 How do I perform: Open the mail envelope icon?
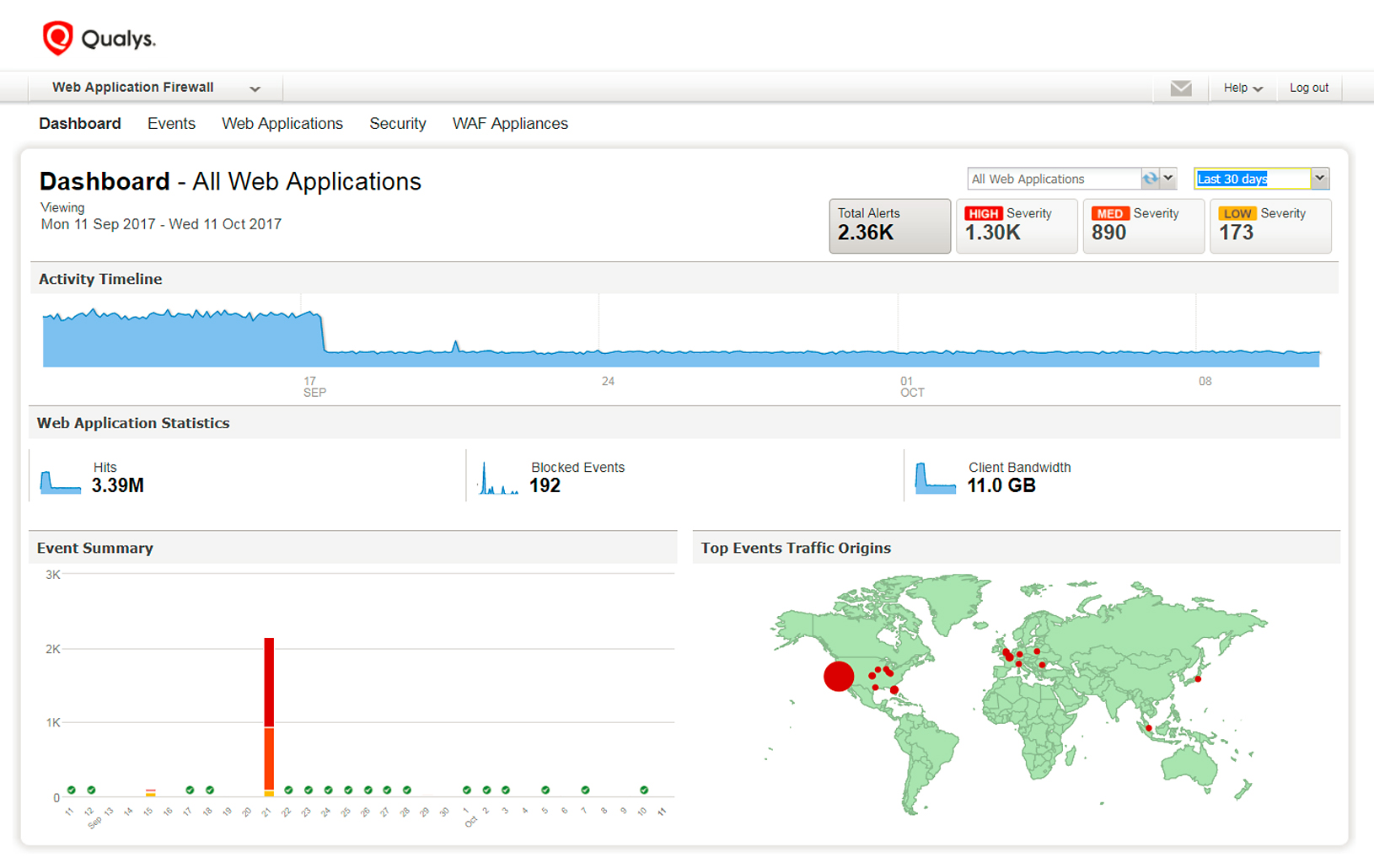1180,88
